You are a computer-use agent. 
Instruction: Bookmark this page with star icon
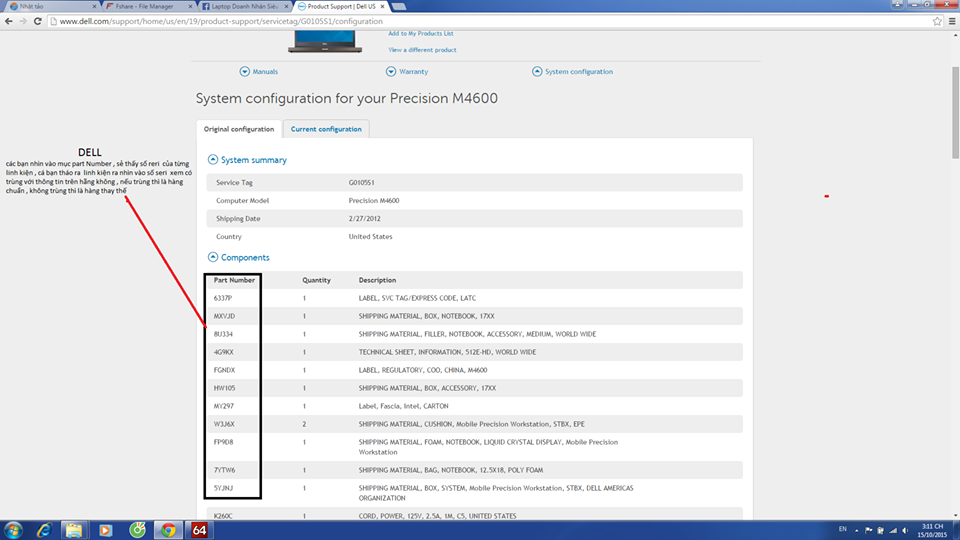tap(937, 21)
